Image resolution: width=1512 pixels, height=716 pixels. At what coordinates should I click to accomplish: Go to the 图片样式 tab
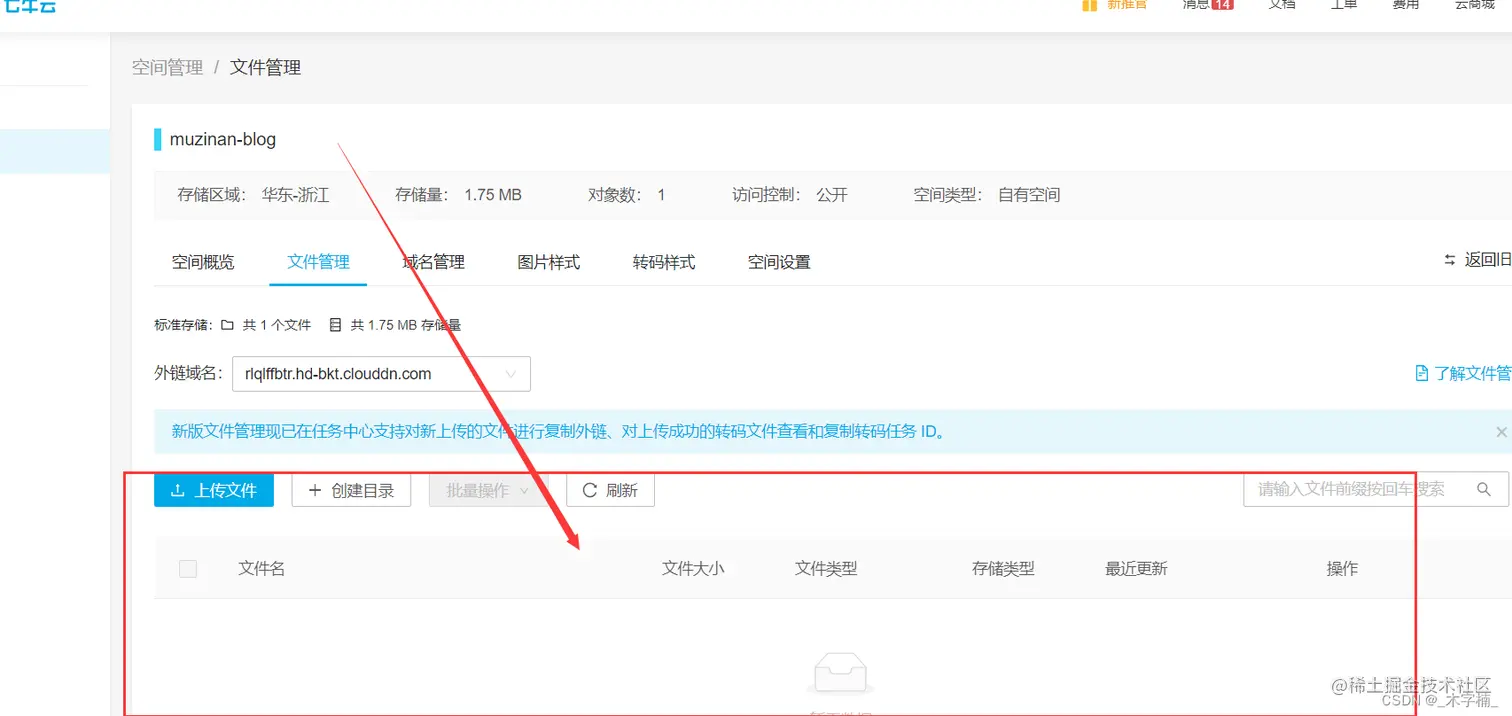(x=548, y=262)
